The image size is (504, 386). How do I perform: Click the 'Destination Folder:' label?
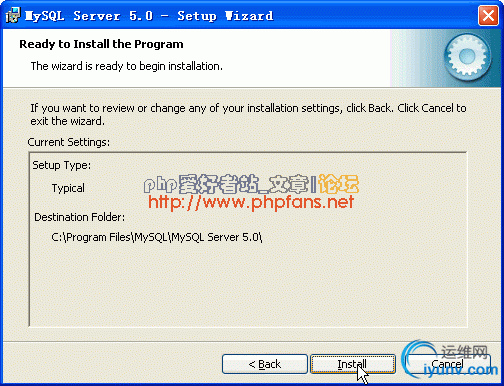pyautogui.click(x=80, y=217)
